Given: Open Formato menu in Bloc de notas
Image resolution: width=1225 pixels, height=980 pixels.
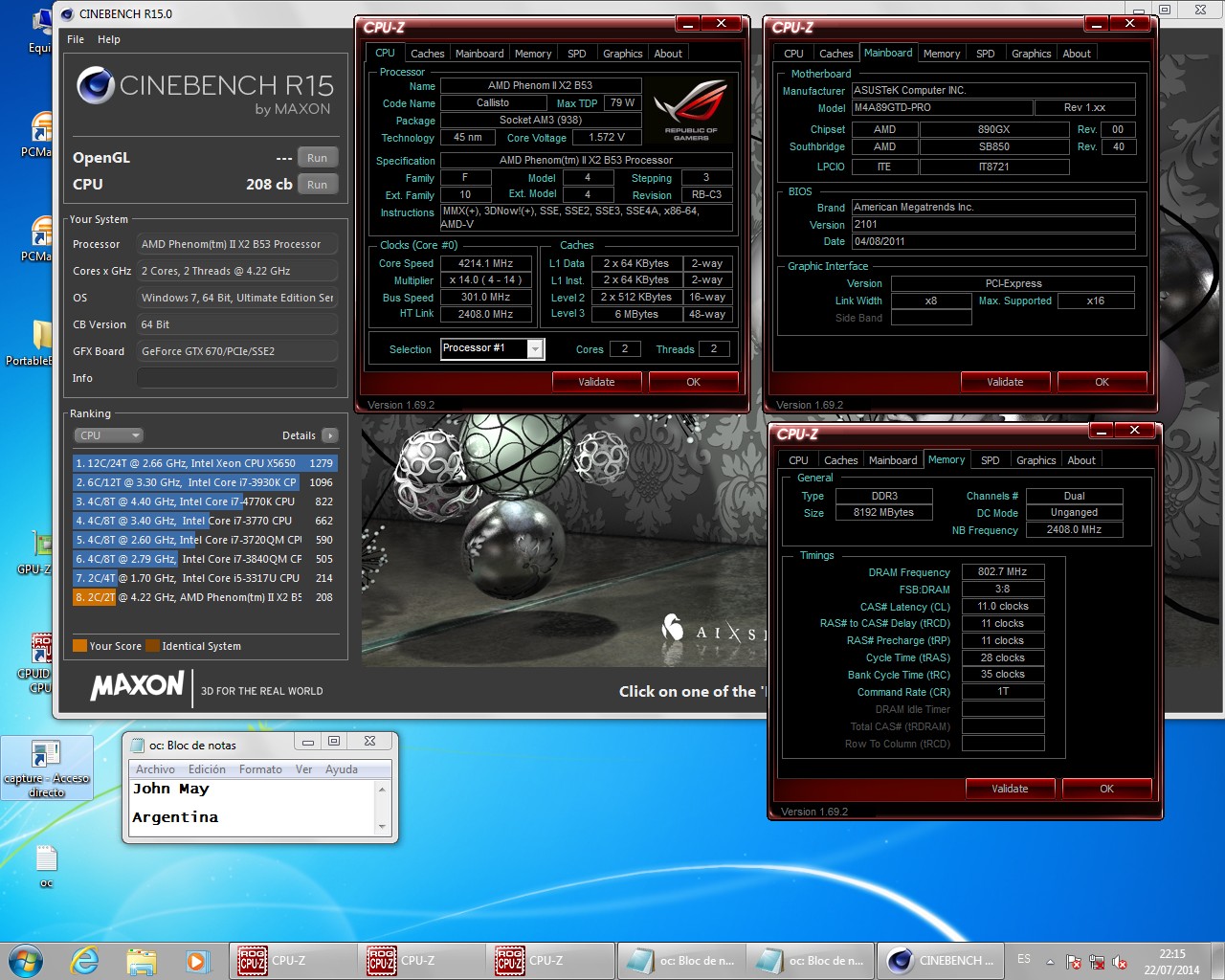Looking at the screenshot, I should (260, 769).
